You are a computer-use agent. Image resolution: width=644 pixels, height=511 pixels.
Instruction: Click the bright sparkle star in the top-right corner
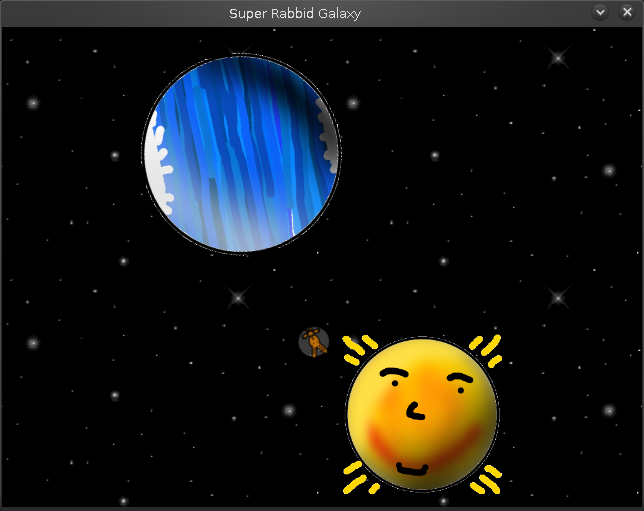point(558,58)
